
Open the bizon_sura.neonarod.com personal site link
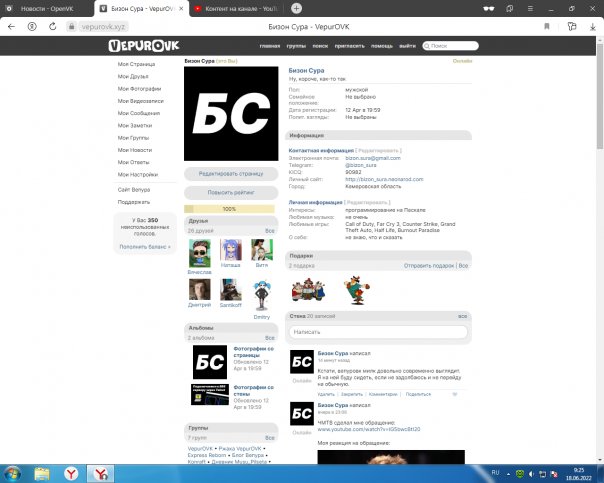[384, 179]
